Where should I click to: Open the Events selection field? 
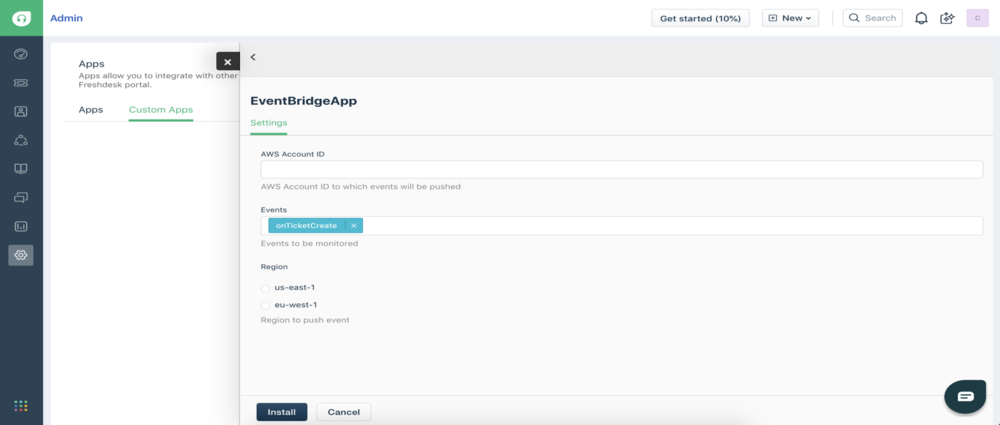(670, 226)
